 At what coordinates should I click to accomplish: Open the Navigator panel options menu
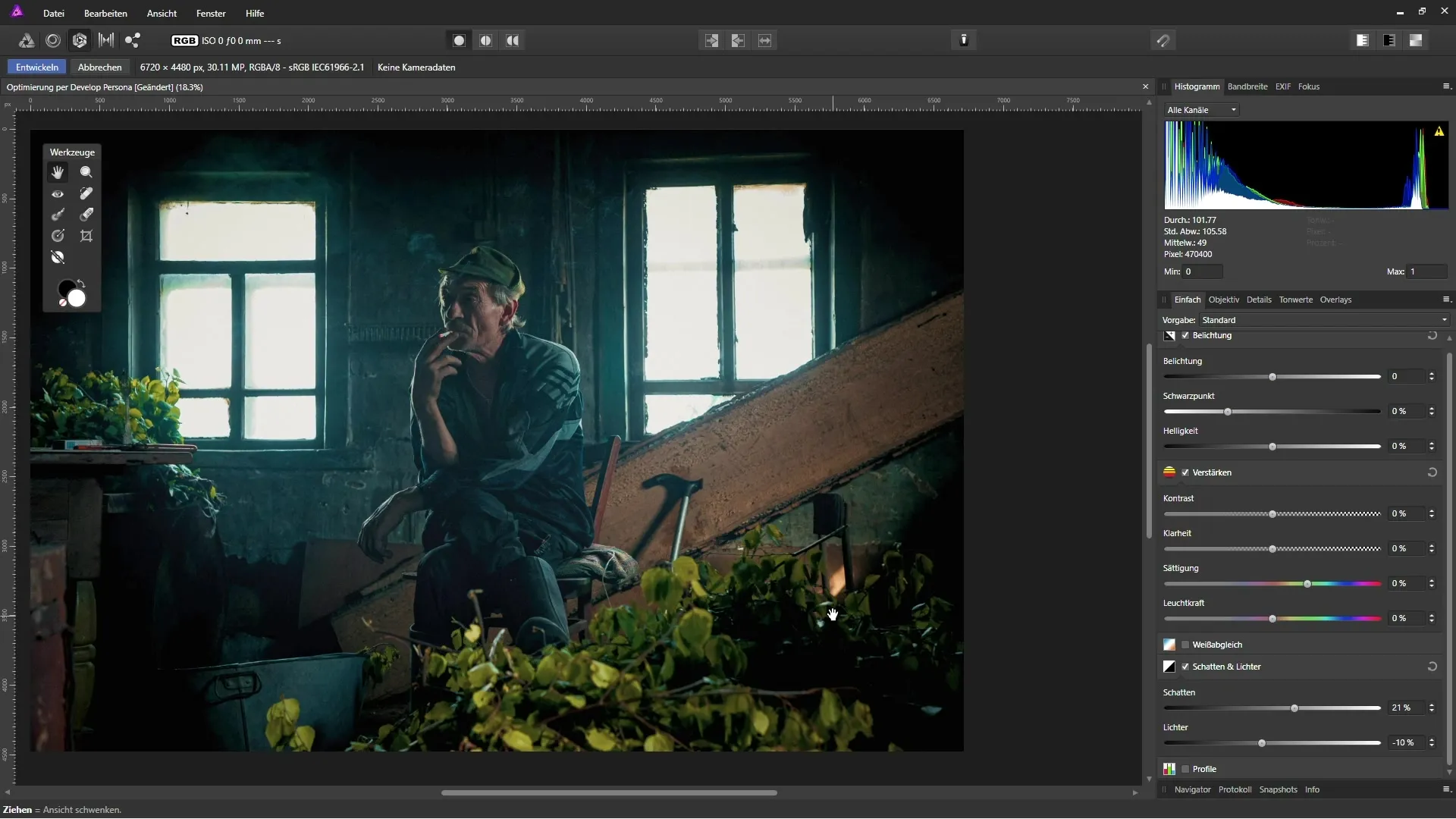tap(1446, 789)
